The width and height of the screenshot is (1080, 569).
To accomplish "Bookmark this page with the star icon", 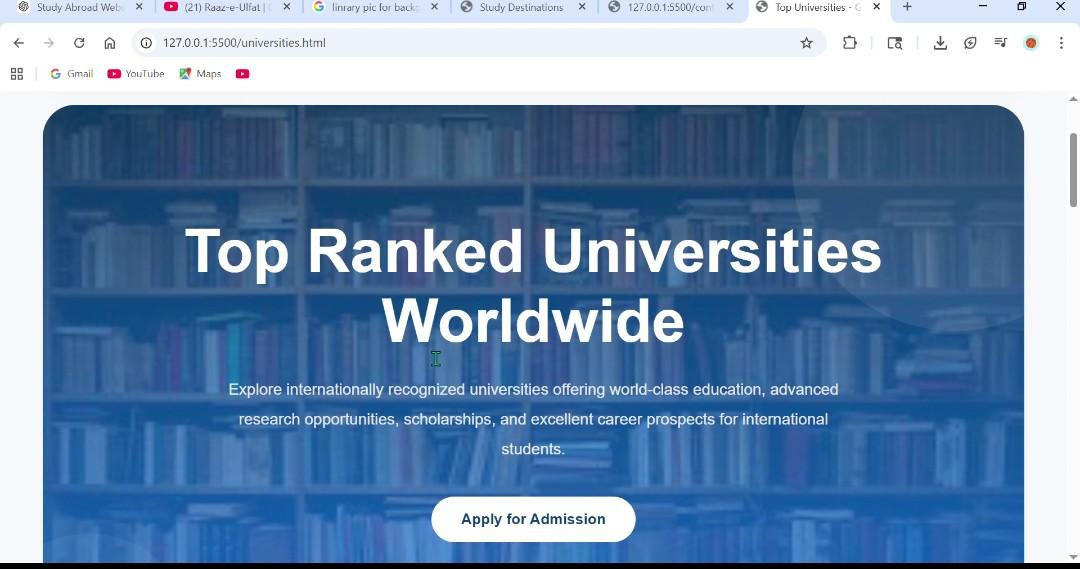I will coord(807,43).
